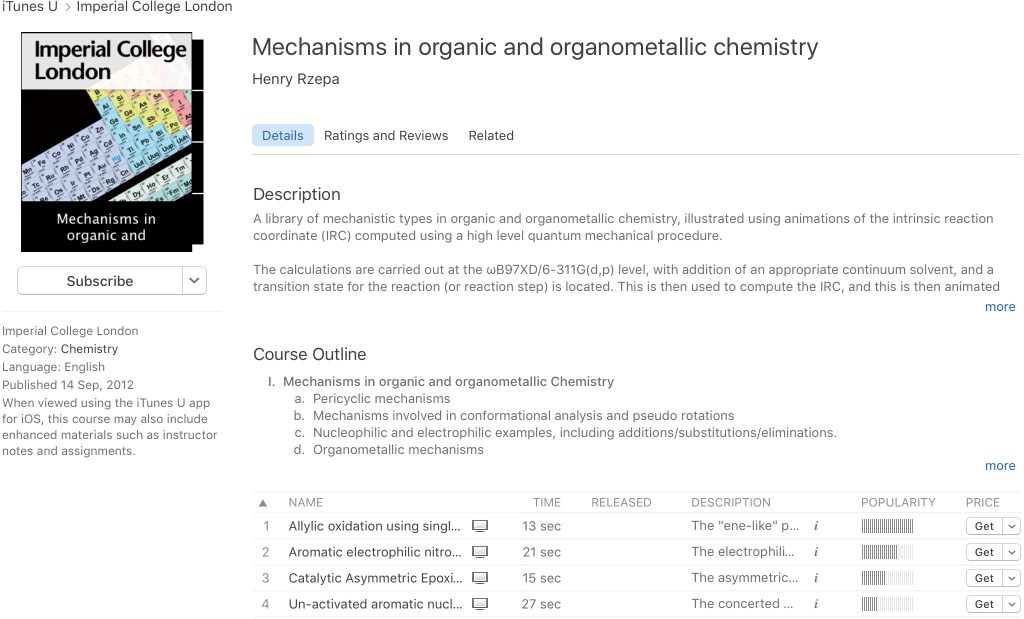Click popularity bar of Allylic oxidation
Viewport: 1024px width, 619px height.
pos(887,526)
